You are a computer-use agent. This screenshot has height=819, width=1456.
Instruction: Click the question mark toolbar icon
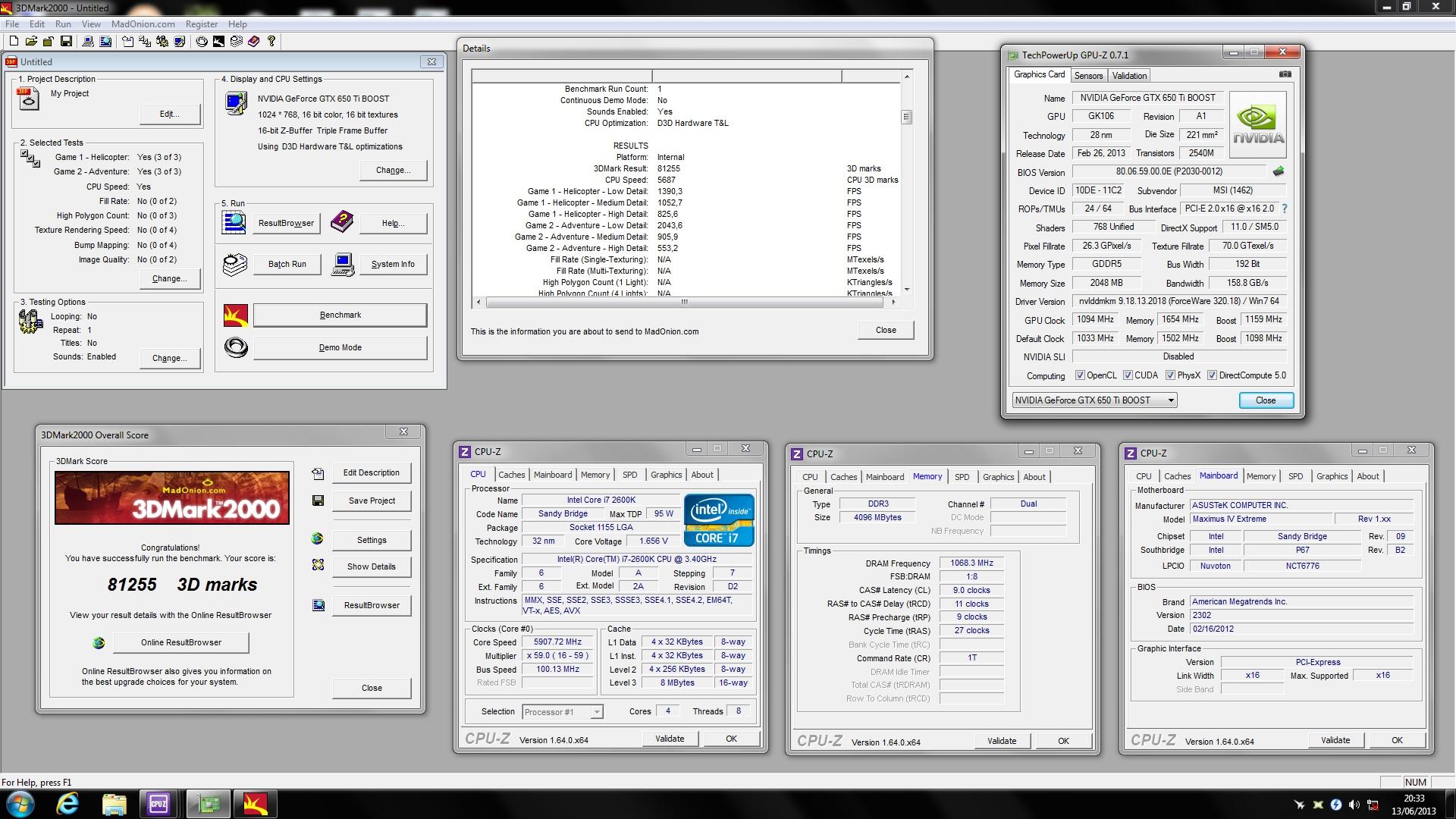[x=271, y=41]
